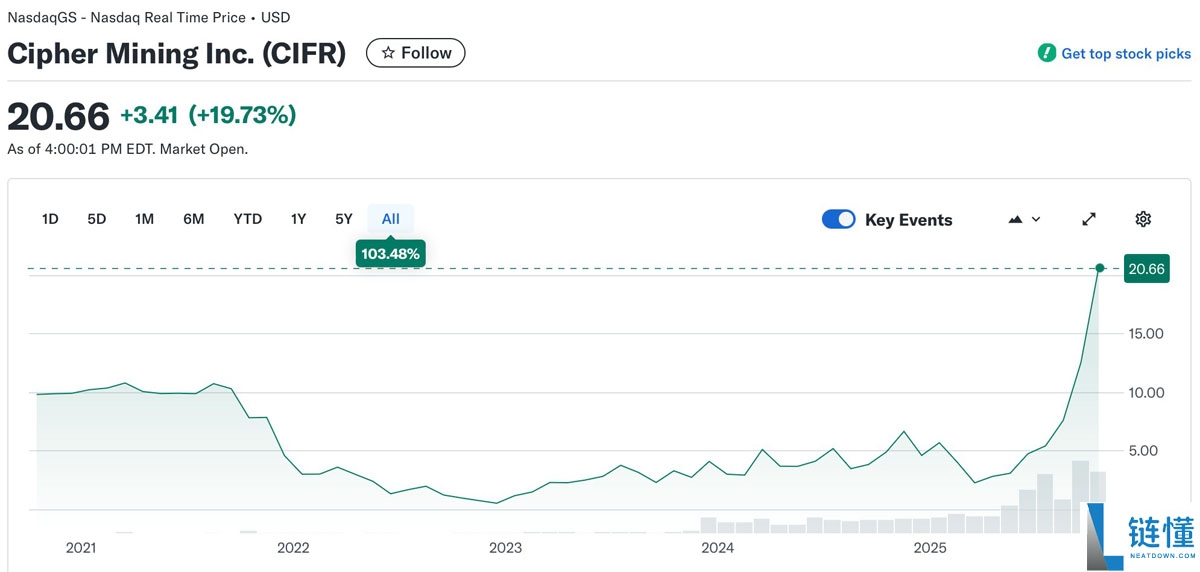Select the 5D range tab
This screenshot has width=1200, height=572.
[97, 219]
